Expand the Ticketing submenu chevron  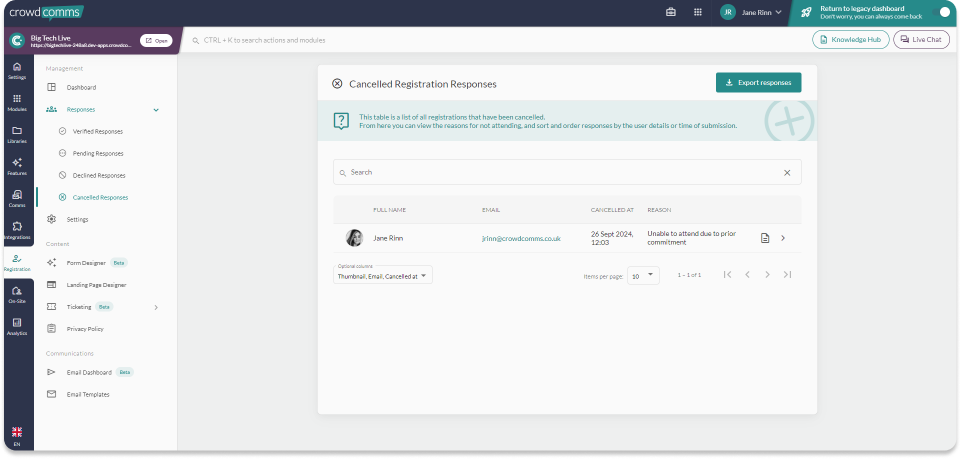(x=156, y=307)
